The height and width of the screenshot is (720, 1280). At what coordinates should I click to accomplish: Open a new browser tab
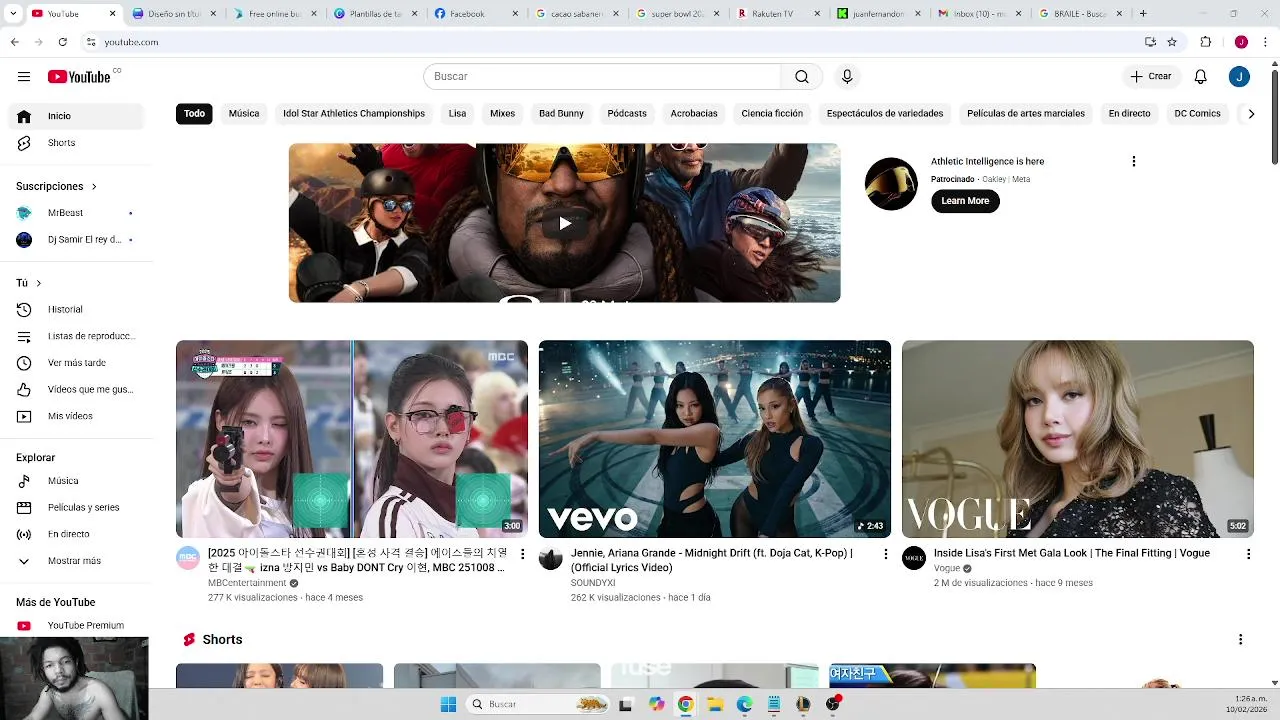[x=1143, y=14]
